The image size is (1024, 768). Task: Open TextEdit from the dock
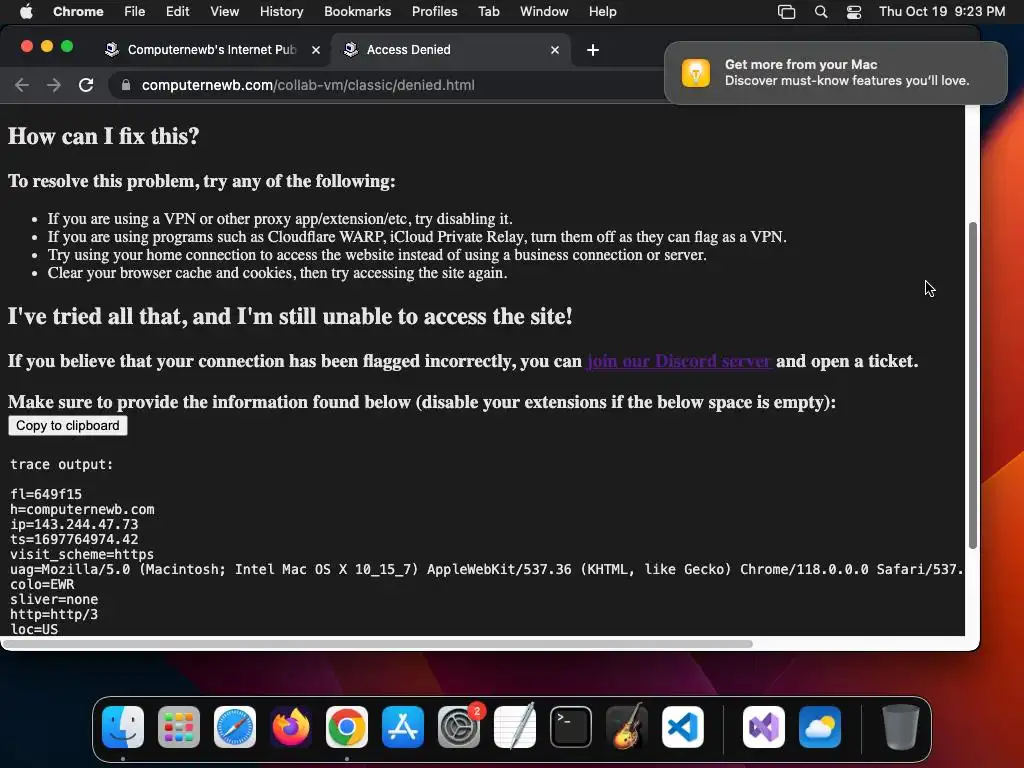[515, 726]
